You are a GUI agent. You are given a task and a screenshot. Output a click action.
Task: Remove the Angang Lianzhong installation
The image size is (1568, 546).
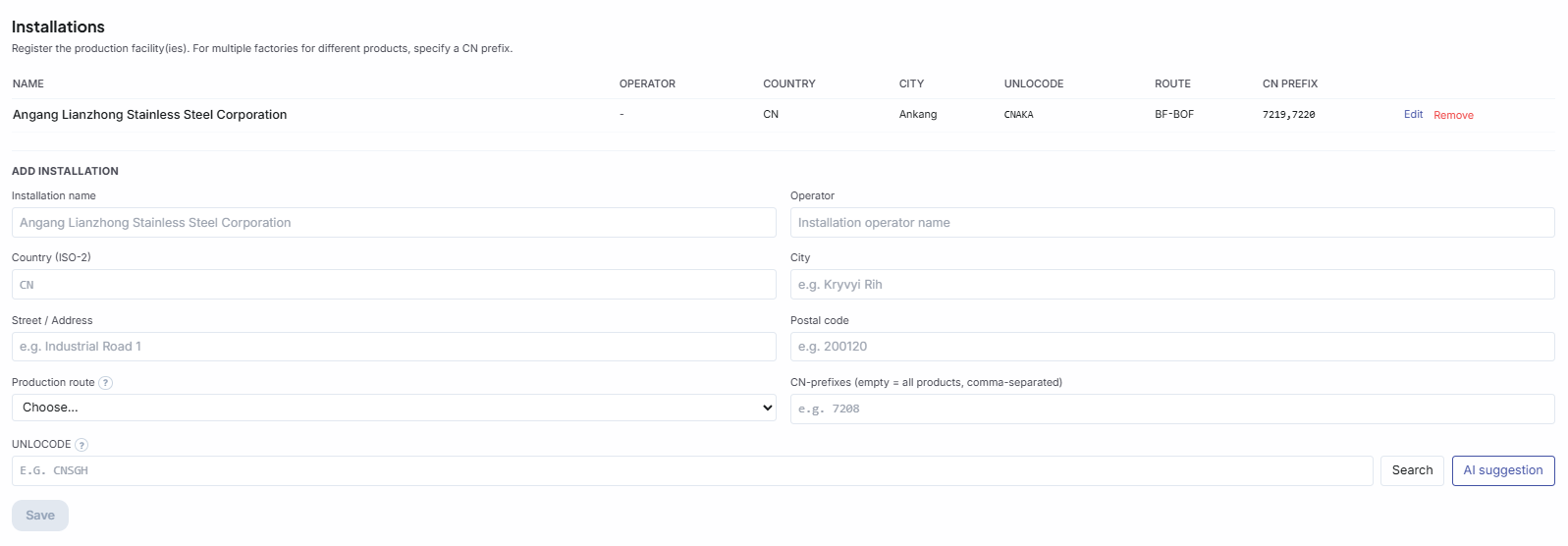(x=1453, y=115)
